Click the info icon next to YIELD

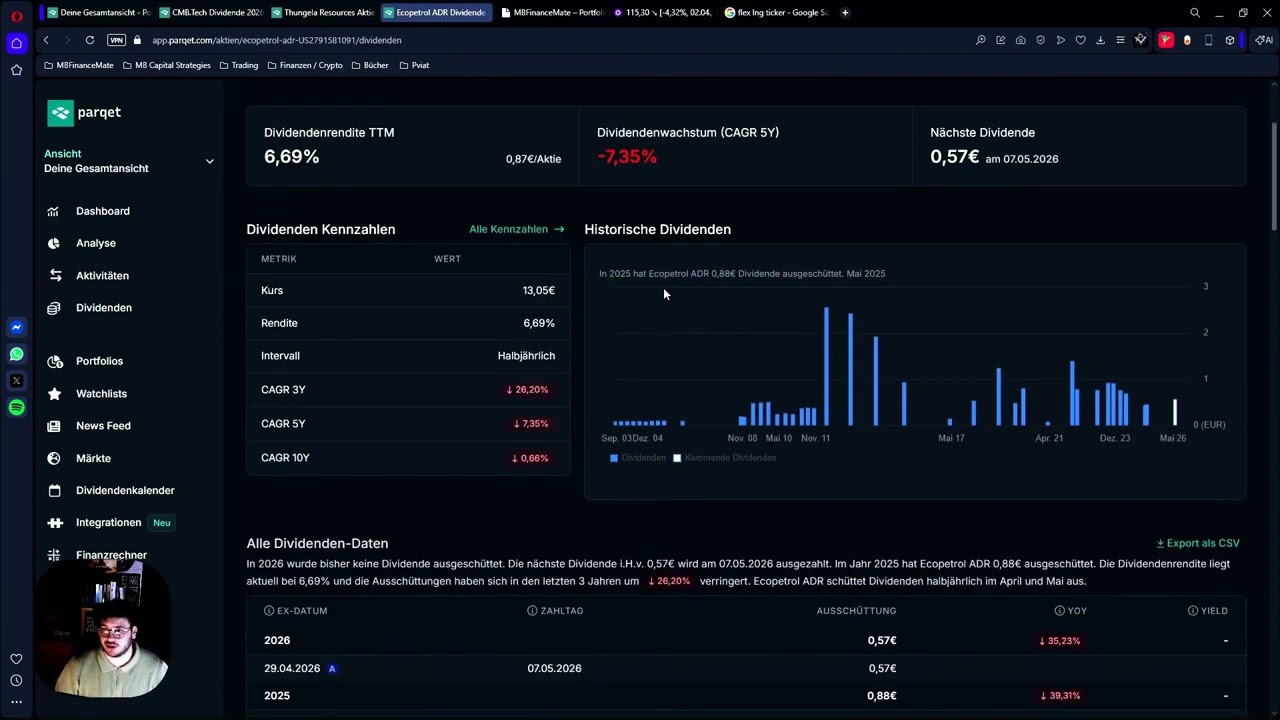point(1192,611)
